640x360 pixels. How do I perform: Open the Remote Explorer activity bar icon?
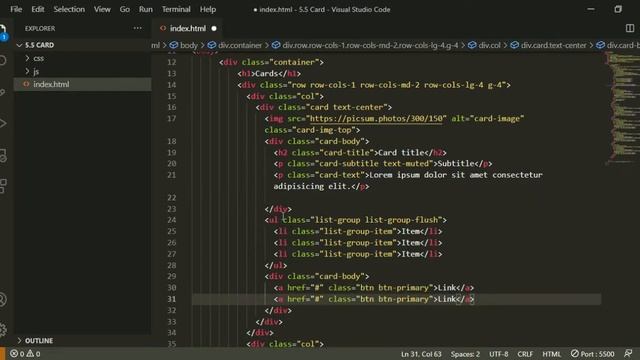point(3,155)
